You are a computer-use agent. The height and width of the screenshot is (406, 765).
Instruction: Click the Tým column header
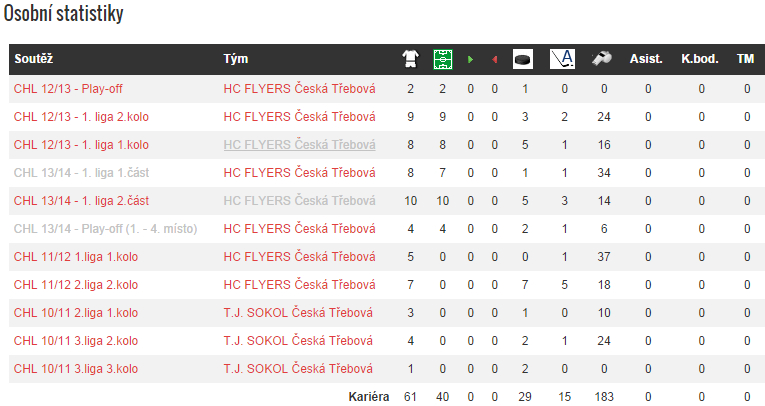235,60
